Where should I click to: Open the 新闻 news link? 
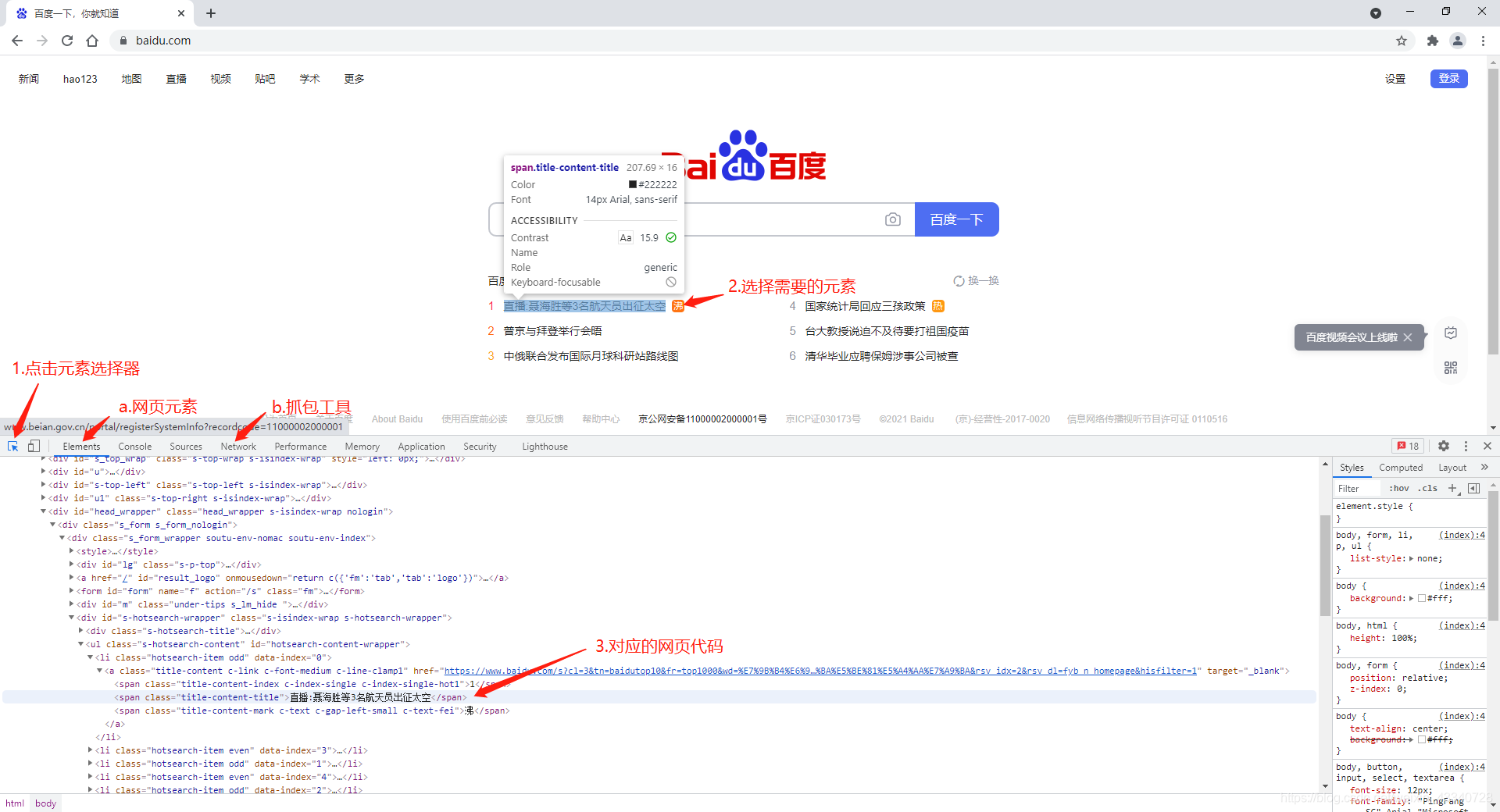29,79
